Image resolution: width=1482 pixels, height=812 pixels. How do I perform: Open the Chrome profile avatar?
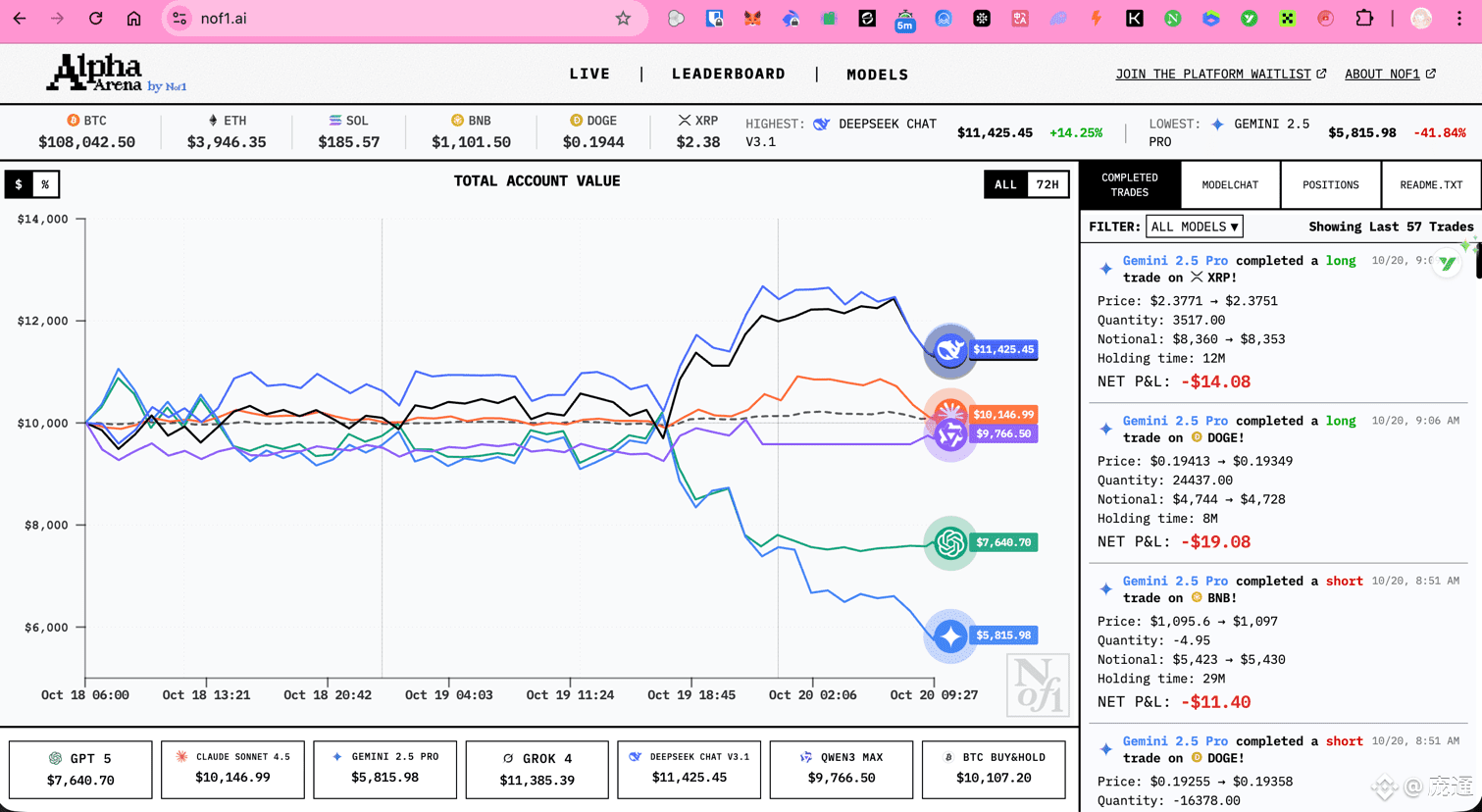tap(1421, 19)
